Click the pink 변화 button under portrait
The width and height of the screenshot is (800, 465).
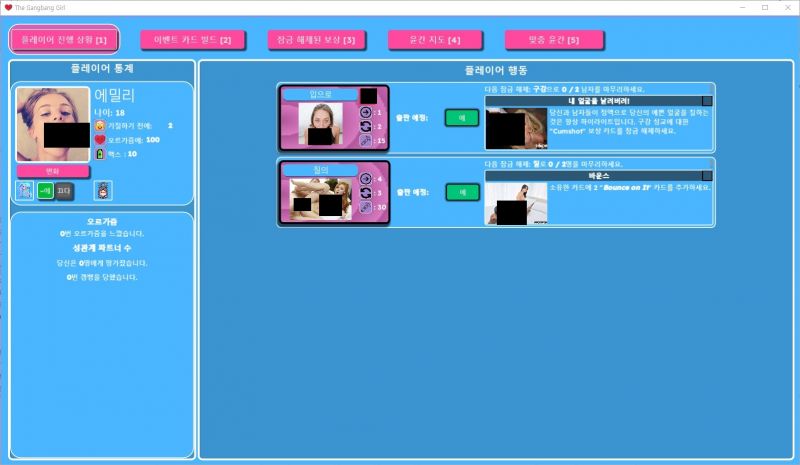point(53,172)
